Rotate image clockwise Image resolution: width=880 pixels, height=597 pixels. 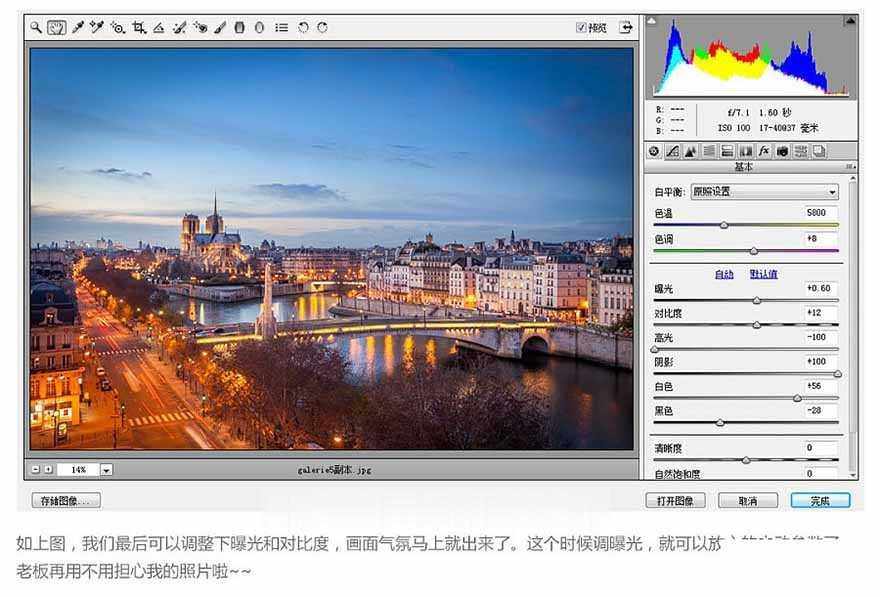point(322,27)
